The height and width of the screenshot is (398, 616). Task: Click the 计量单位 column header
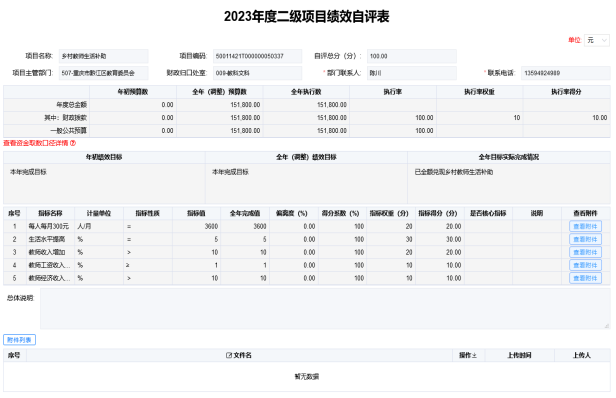coord(99,213)
